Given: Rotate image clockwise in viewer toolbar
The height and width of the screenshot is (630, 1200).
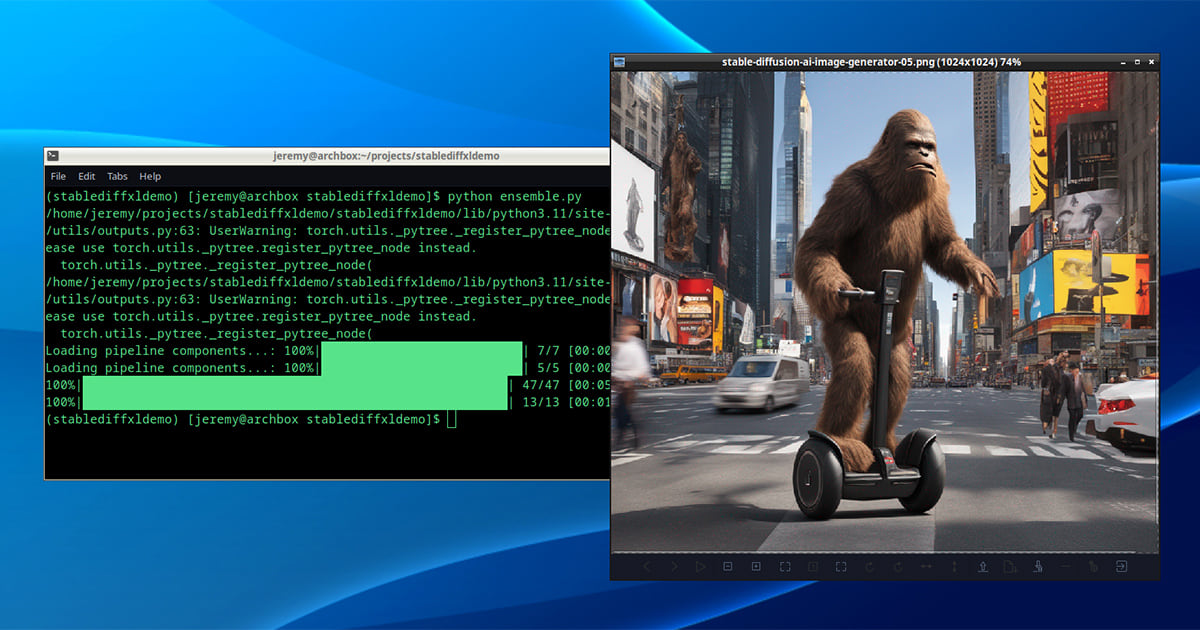Looking at the screenshot, I should tap(898, 567).
